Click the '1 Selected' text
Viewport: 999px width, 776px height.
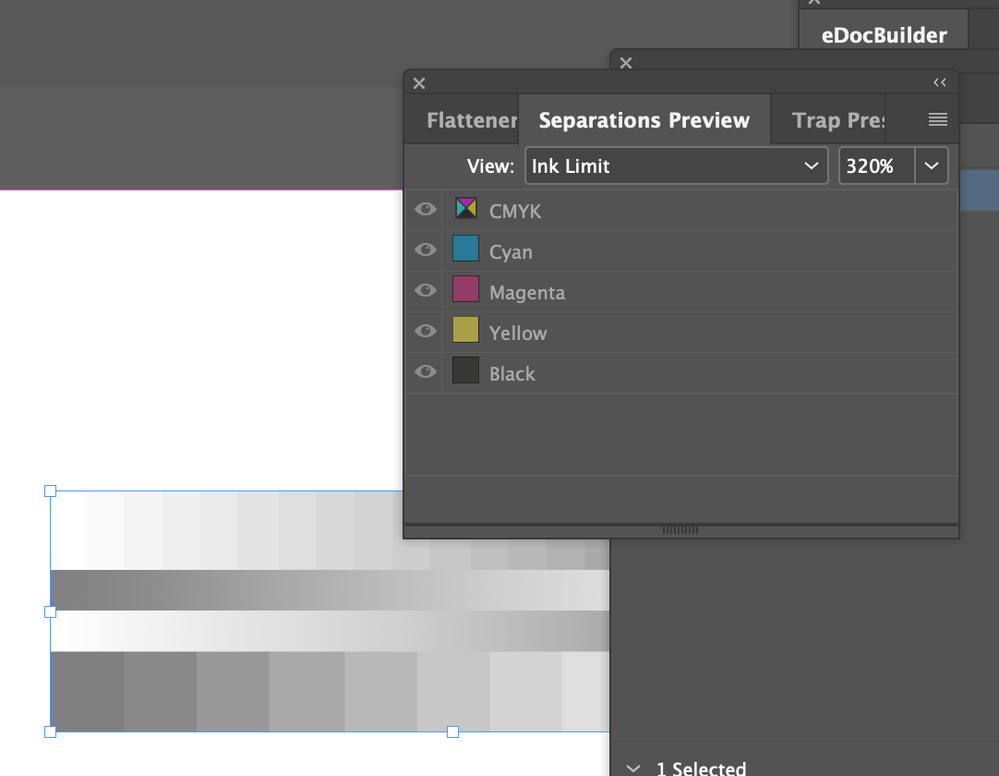click(x=701, y=768)
